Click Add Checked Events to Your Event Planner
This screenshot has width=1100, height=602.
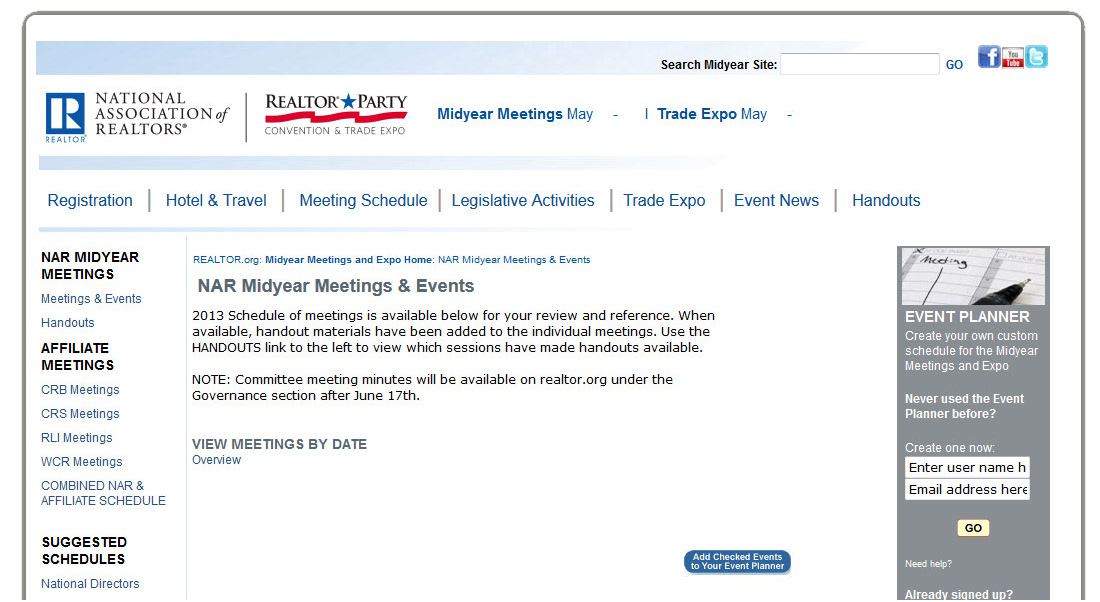tap(737, 562)
